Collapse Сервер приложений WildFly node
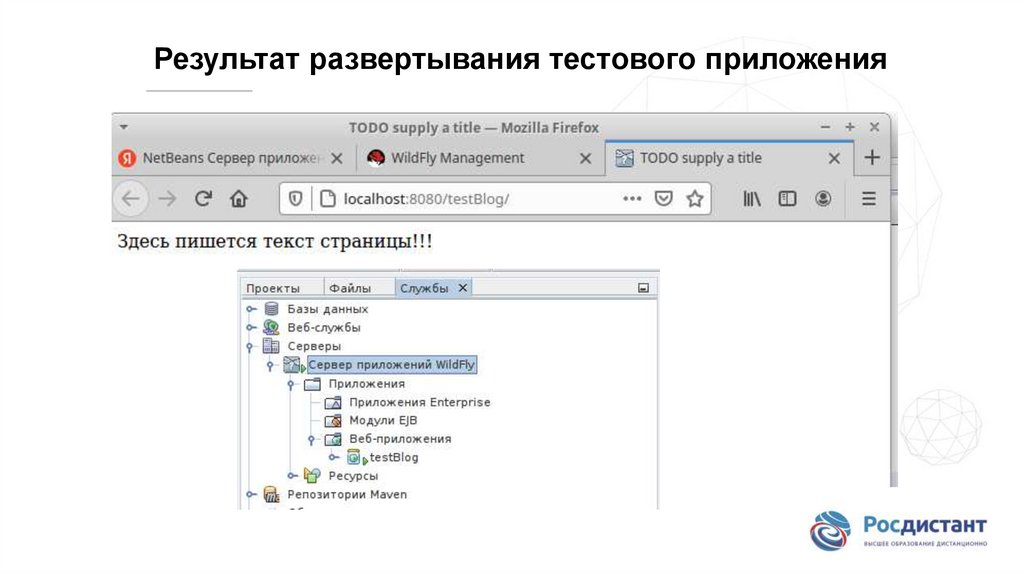Viewport: 1024px width, 574px height. click(270, 366)
